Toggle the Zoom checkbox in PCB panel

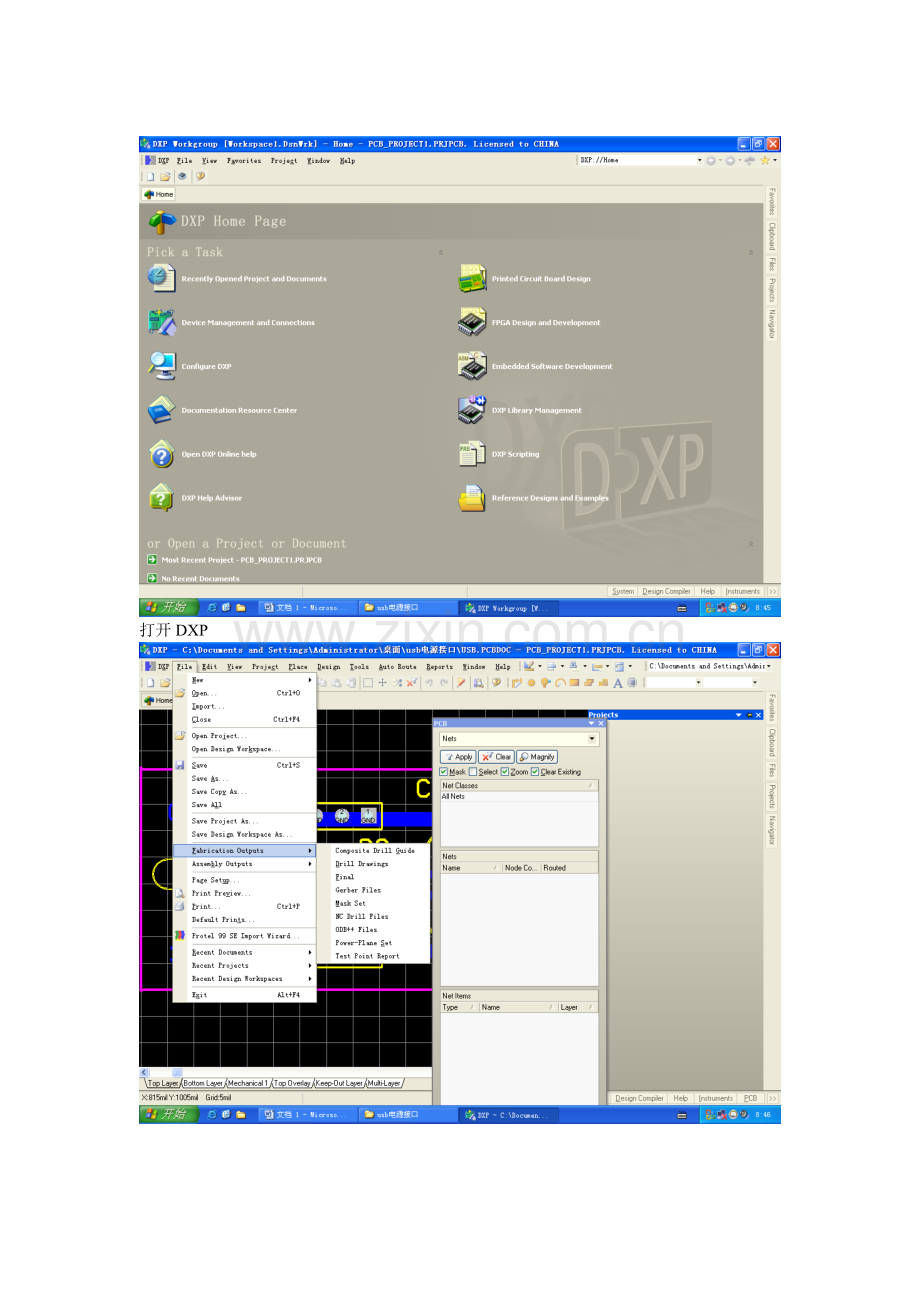505,772
